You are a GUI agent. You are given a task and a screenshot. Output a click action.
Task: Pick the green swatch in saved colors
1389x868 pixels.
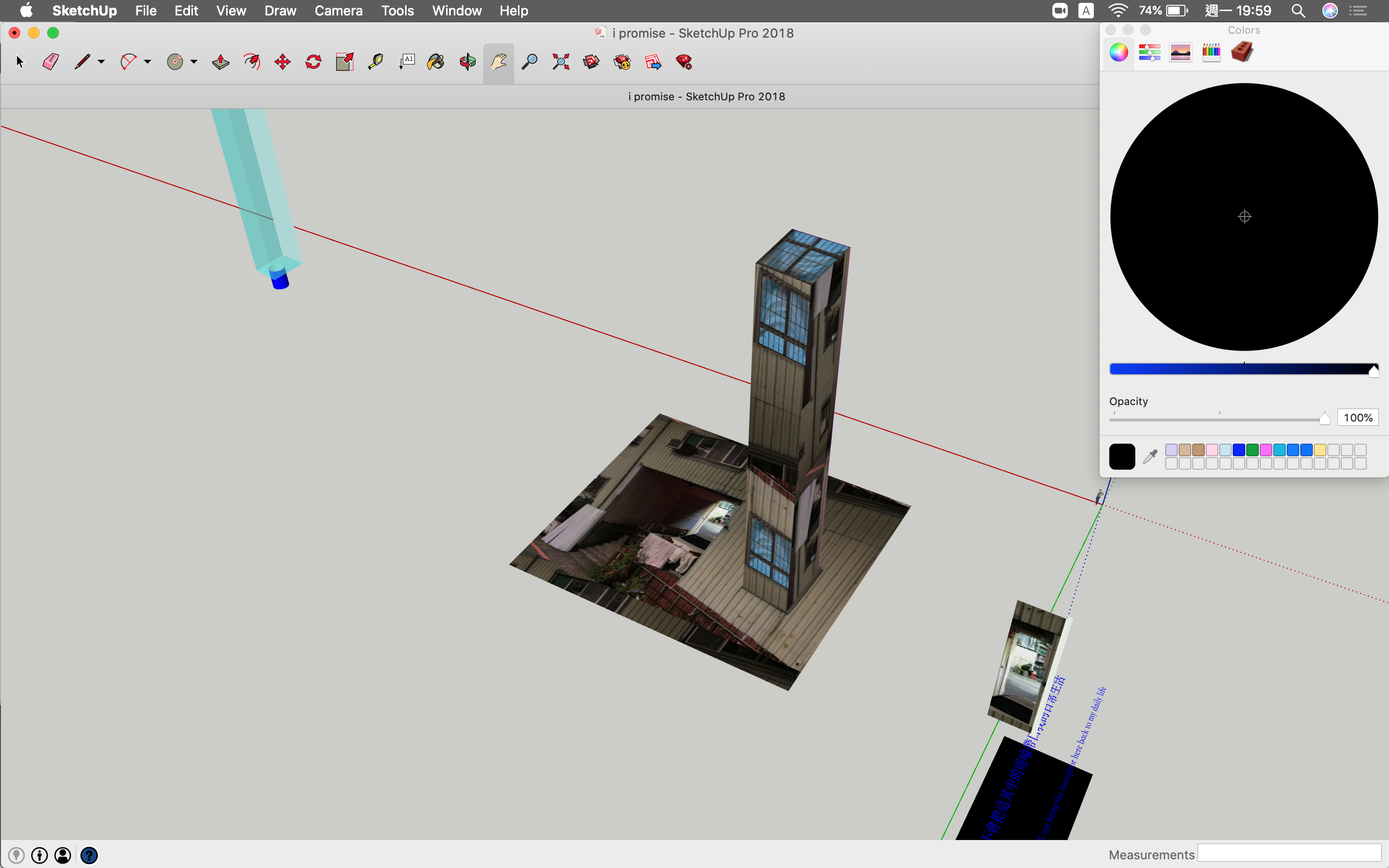click(1253, 450)
